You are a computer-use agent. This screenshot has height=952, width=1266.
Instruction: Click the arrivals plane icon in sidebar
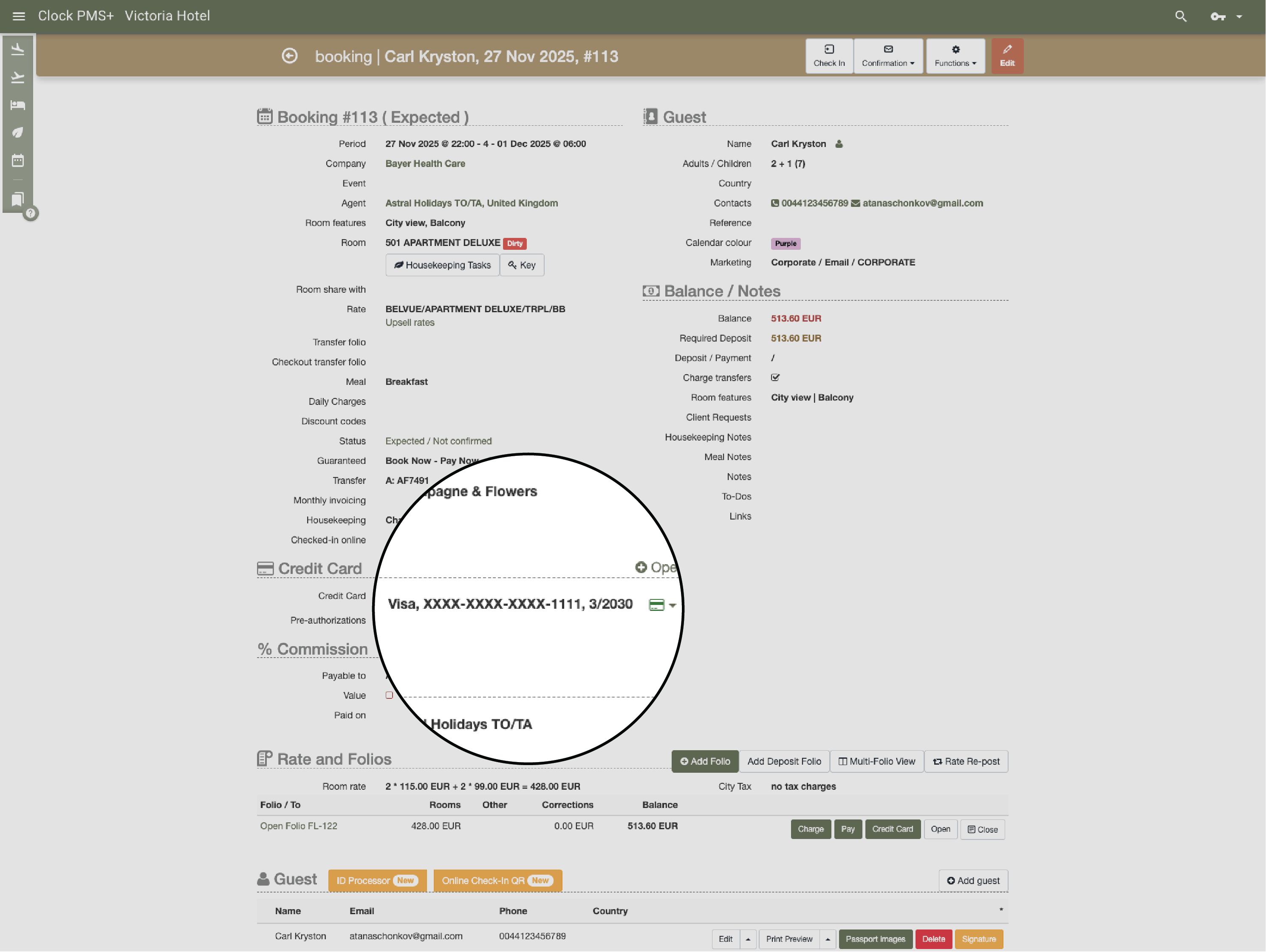pyautogui.click(x=18, y=50)
